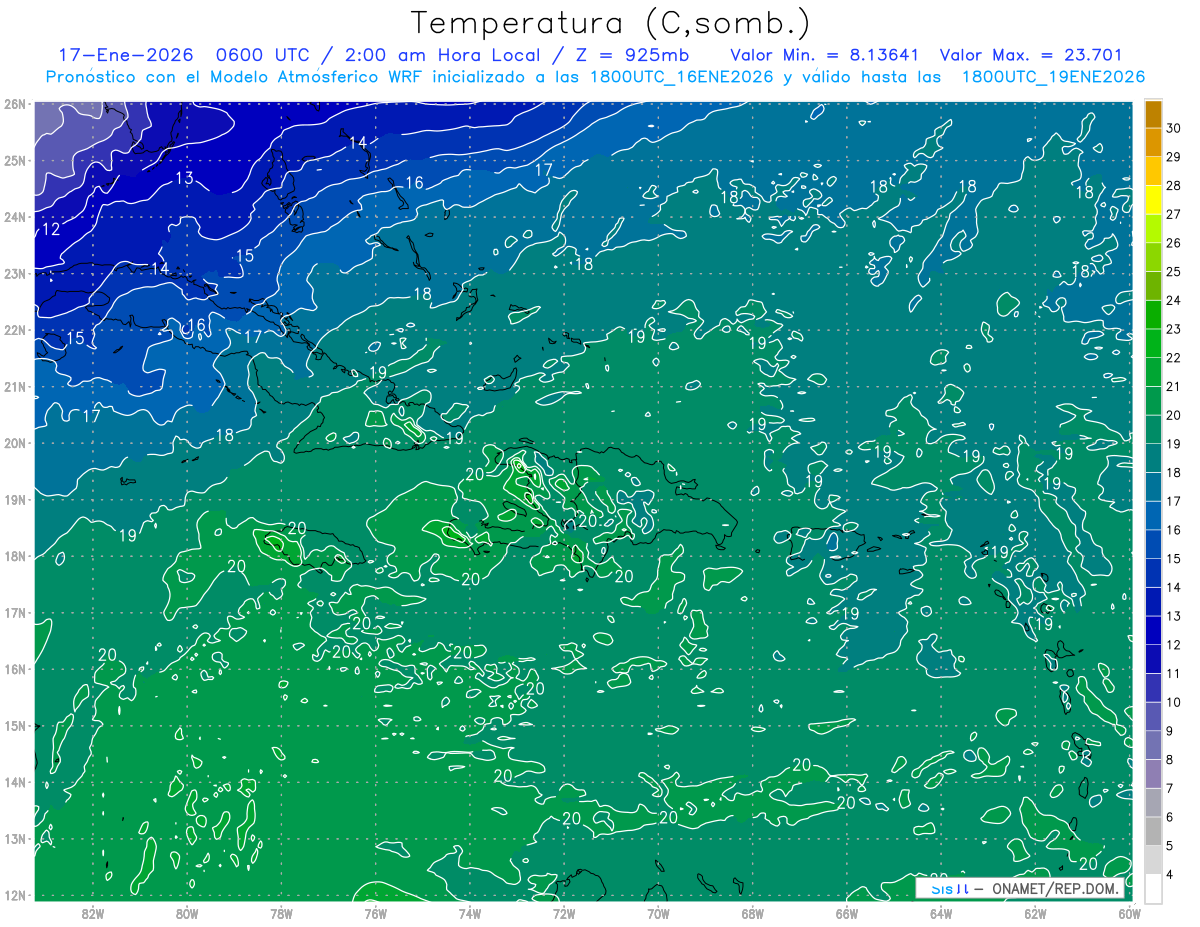Click the '66W' longitude axis label
Image resolution: width=1200 pixels, height=927 pixels.
pos(846,912)
